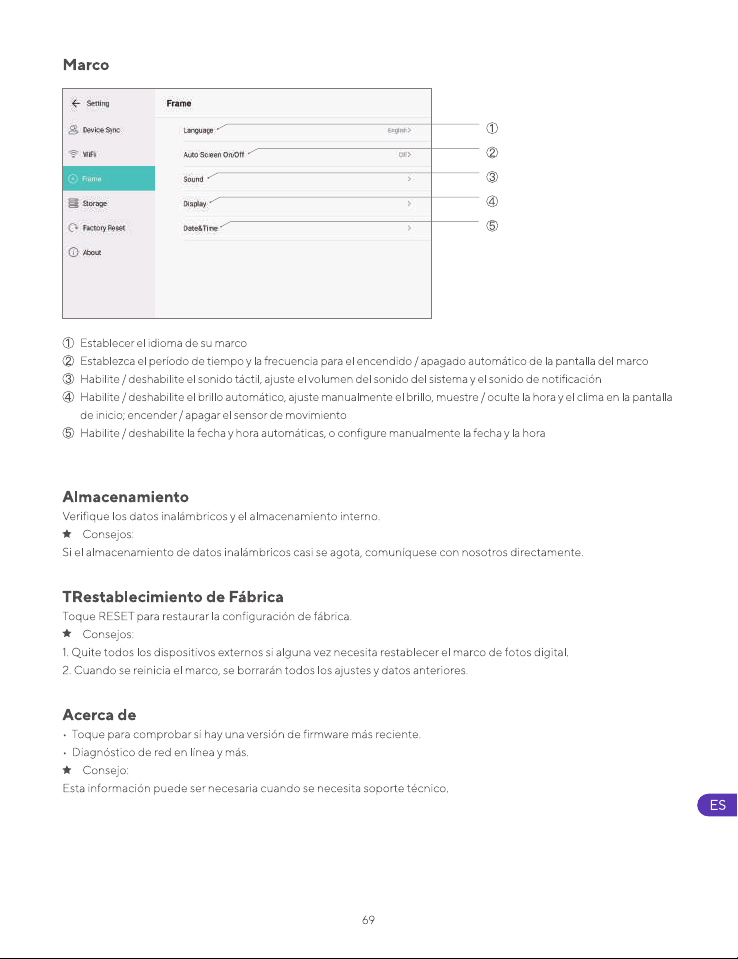Image resolution: width=738 pixels, height=959 pixels.
Task: Click the circled number 5 callout
Action: tap(492, 226)
